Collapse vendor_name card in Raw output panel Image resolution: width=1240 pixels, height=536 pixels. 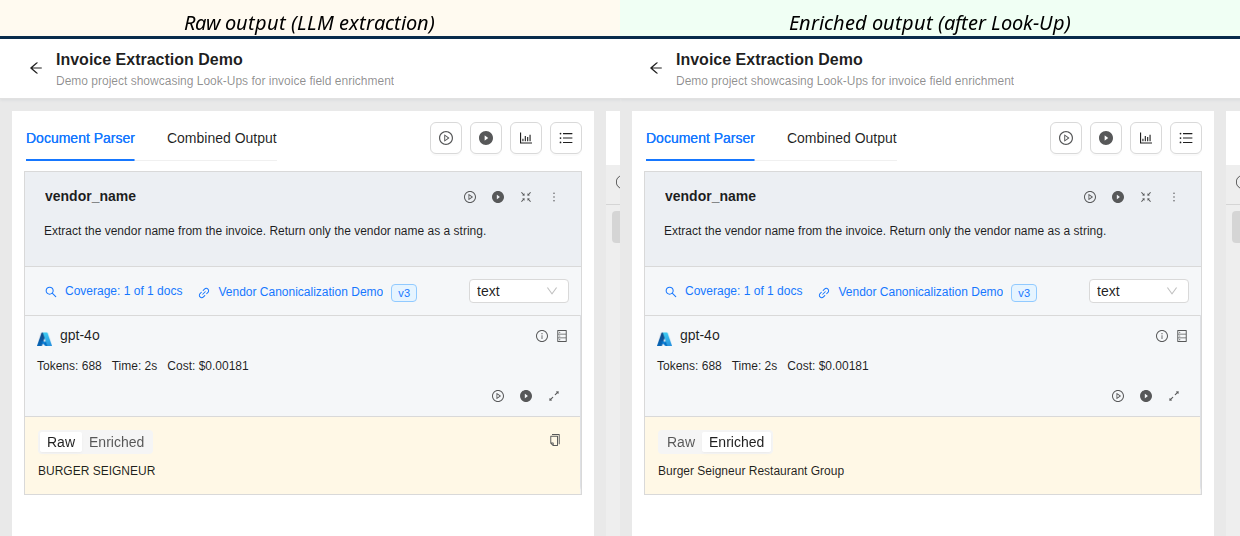point(526,197)
